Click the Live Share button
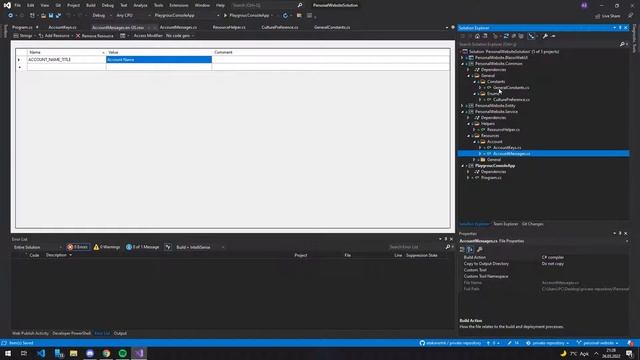The height and width of the screenshot is (360, 640). (607, 16)
